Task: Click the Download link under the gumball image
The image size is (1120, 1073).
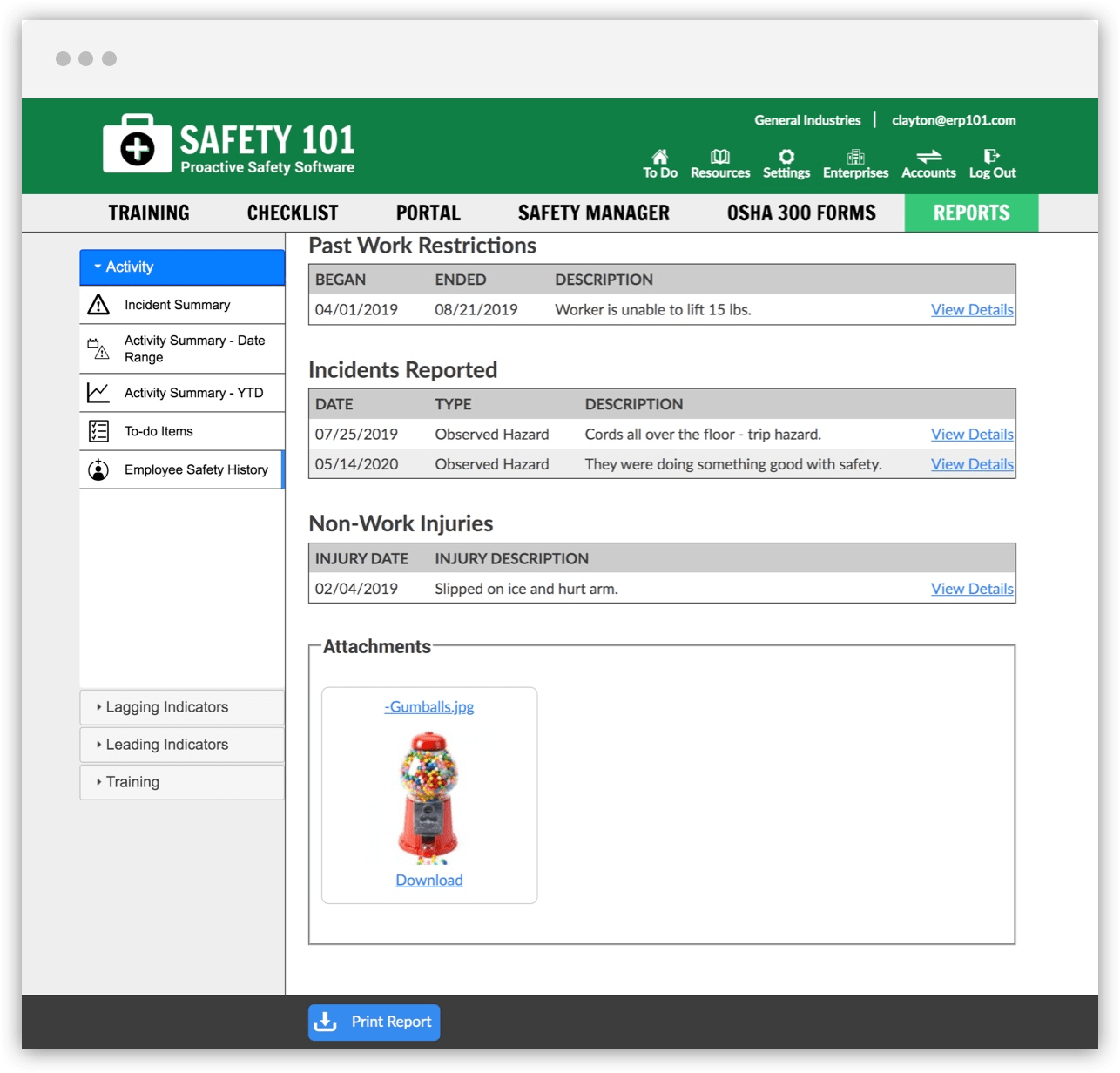Action: (429, 881)
